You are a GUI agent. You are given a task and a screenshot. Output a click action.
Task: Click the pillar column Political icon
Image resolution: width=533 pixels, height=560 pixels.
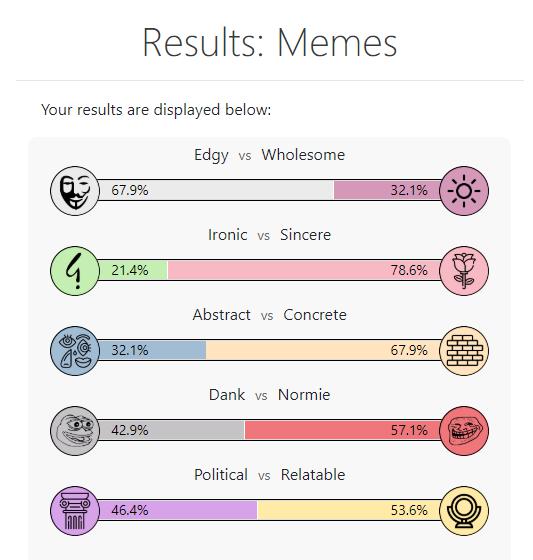tap(75, 511)
